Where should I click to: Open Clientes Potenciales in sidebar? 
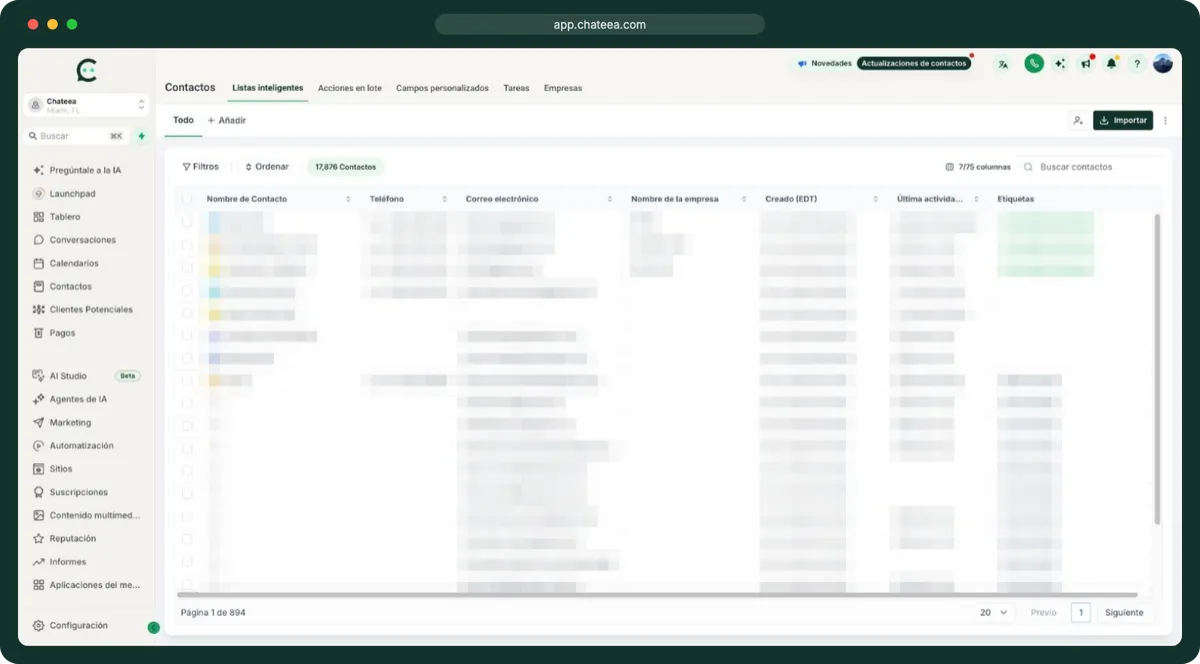click(83, 309)
